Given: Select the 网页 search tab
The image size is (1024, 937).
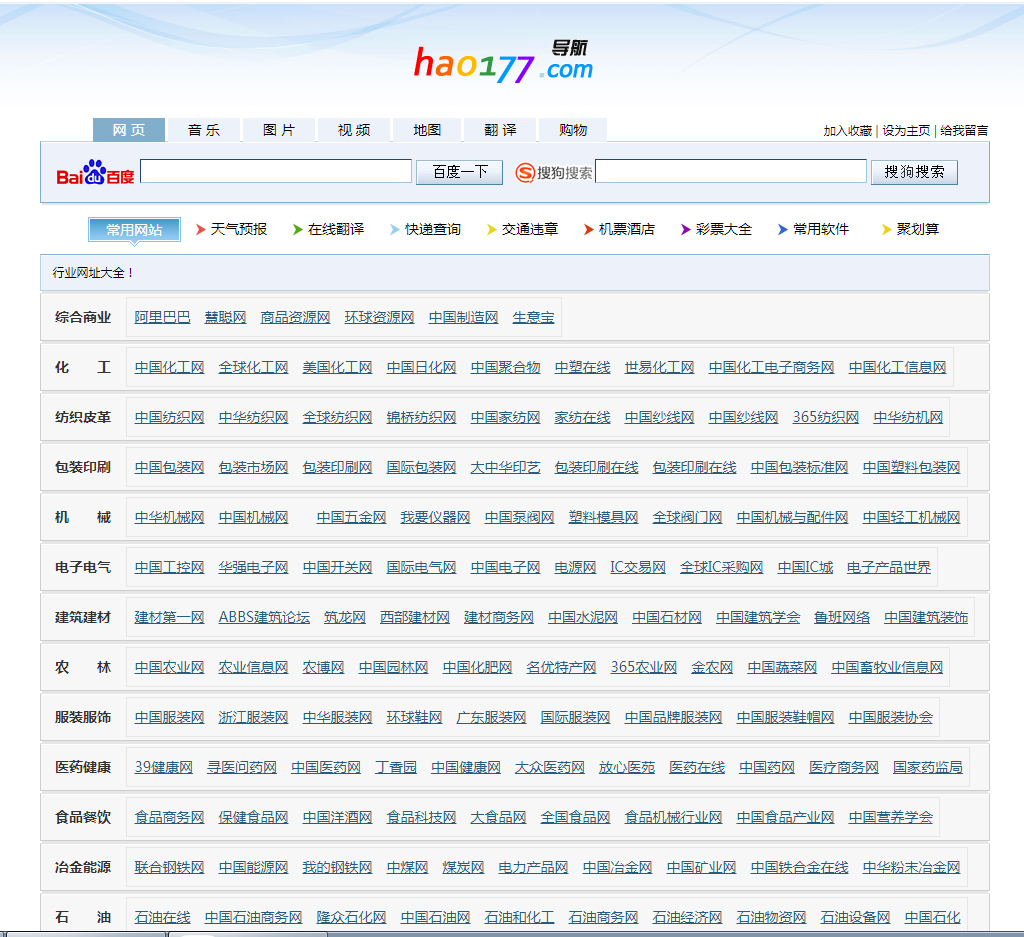Looking at the screenshot, I should [129, 130].
